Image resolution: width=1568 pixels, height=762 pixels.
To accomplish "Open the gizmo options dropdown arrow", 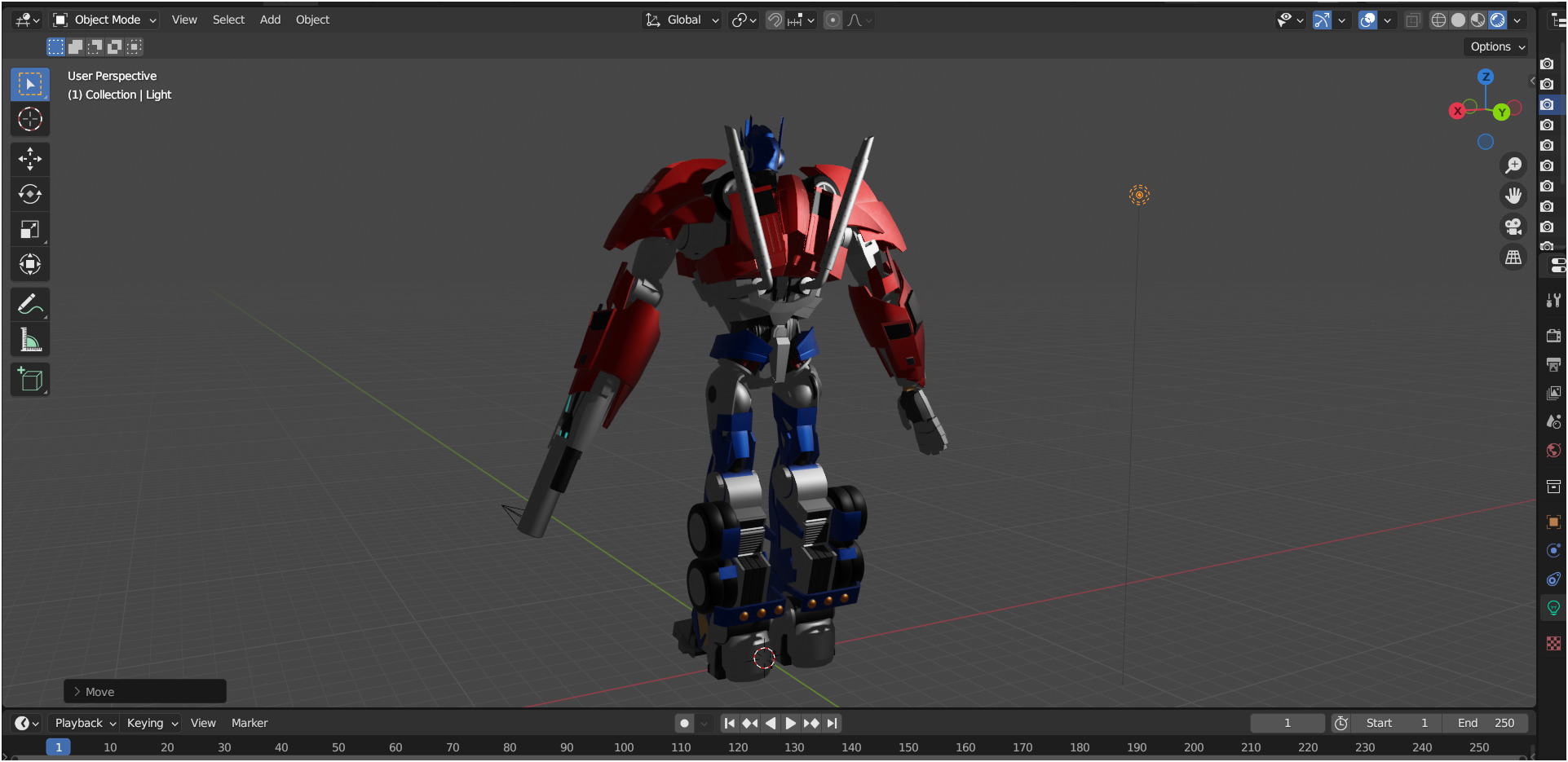I will (x=1342, y=20).
